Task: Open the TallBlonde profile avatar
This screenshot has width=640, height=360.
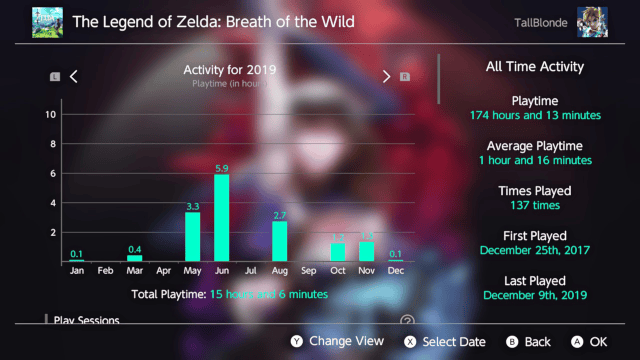Action: [592, 22]
